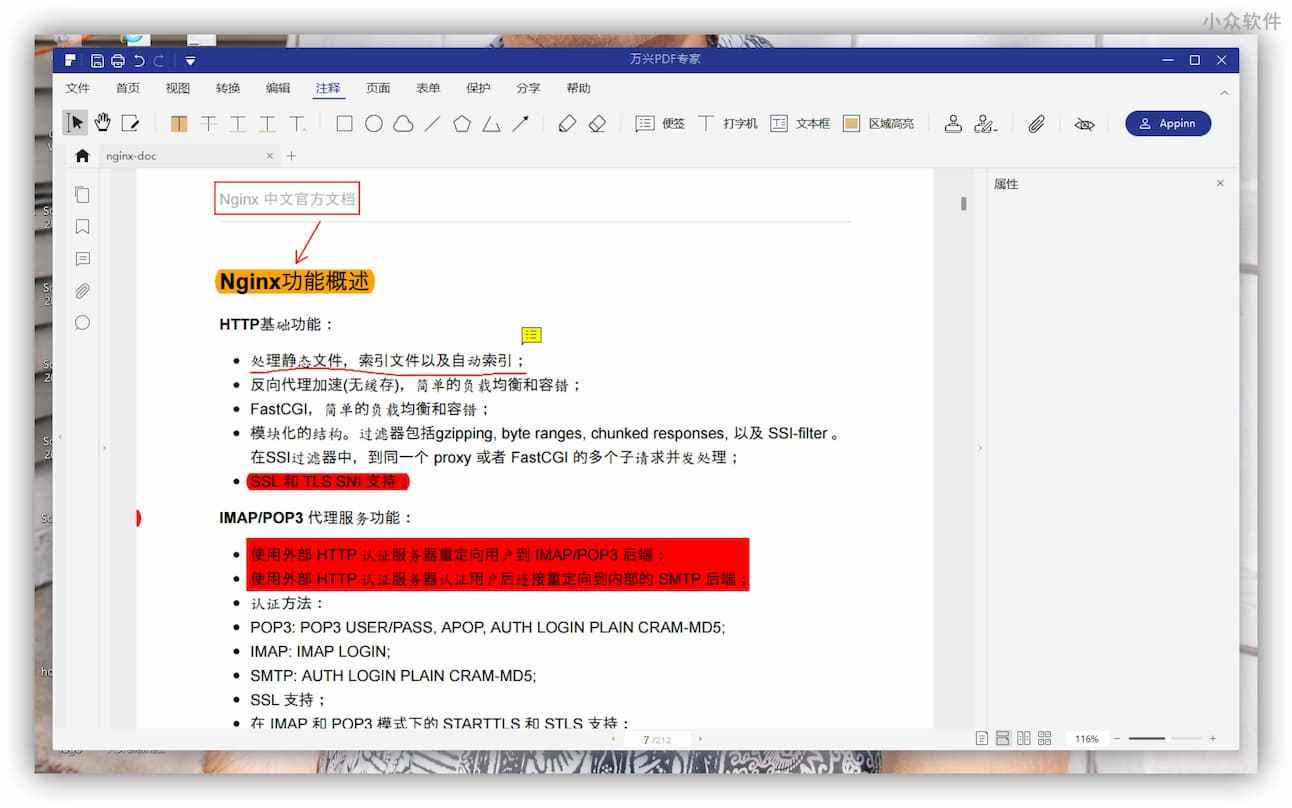Open the Appinn account button
Image resolution: width=1292 pixels, height=808 pixels.
pyautogui.click(x=1168, y=123)
